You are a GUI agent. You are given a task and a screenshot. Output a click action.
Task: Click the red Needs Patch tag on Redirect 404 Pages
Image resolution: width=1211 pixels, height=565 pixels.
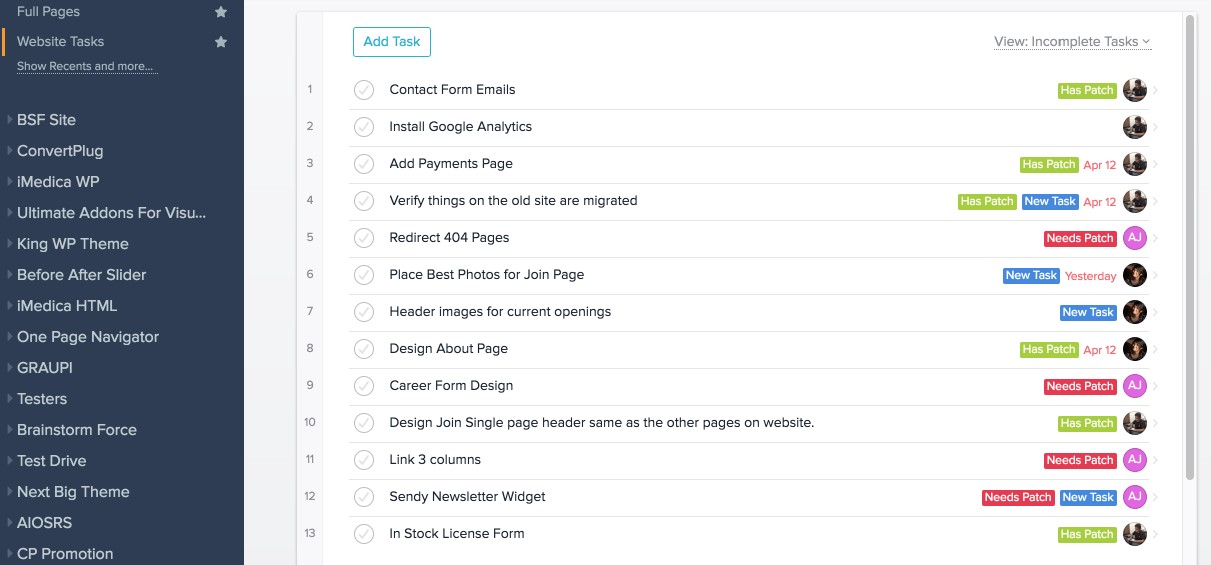[1079, 239]
